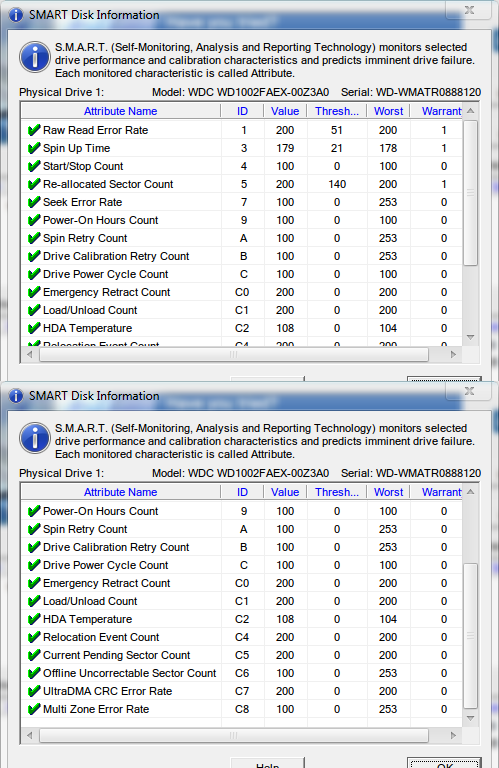
Task: Click the check icon beside UltraDMA CRC Error Rate
Action: click(x=34, y=691)
